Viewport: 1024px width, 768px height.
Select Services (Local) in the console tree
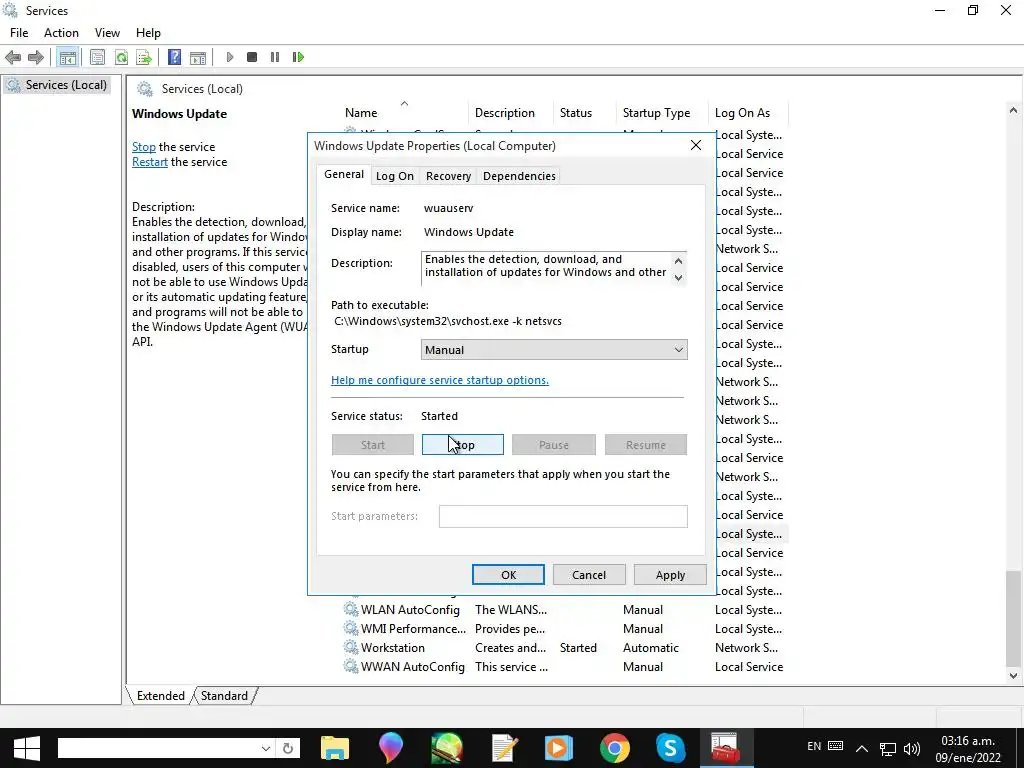(57, 85)
